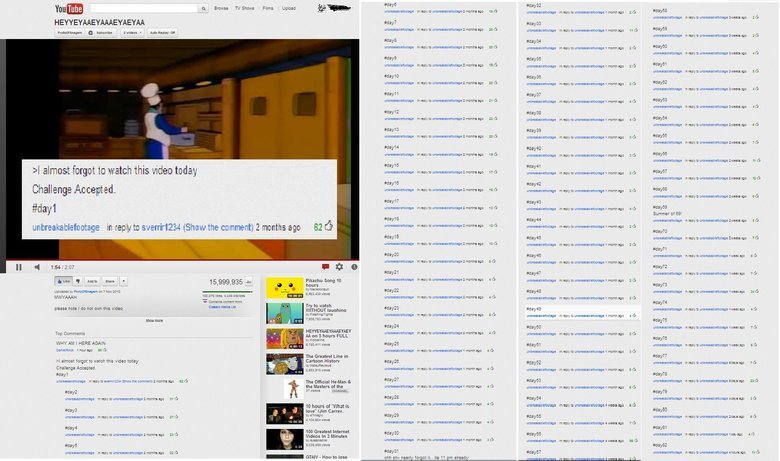Click the #day20 comment in the middle column
This screenshot has width=780, height=461.
coord(391,255)
